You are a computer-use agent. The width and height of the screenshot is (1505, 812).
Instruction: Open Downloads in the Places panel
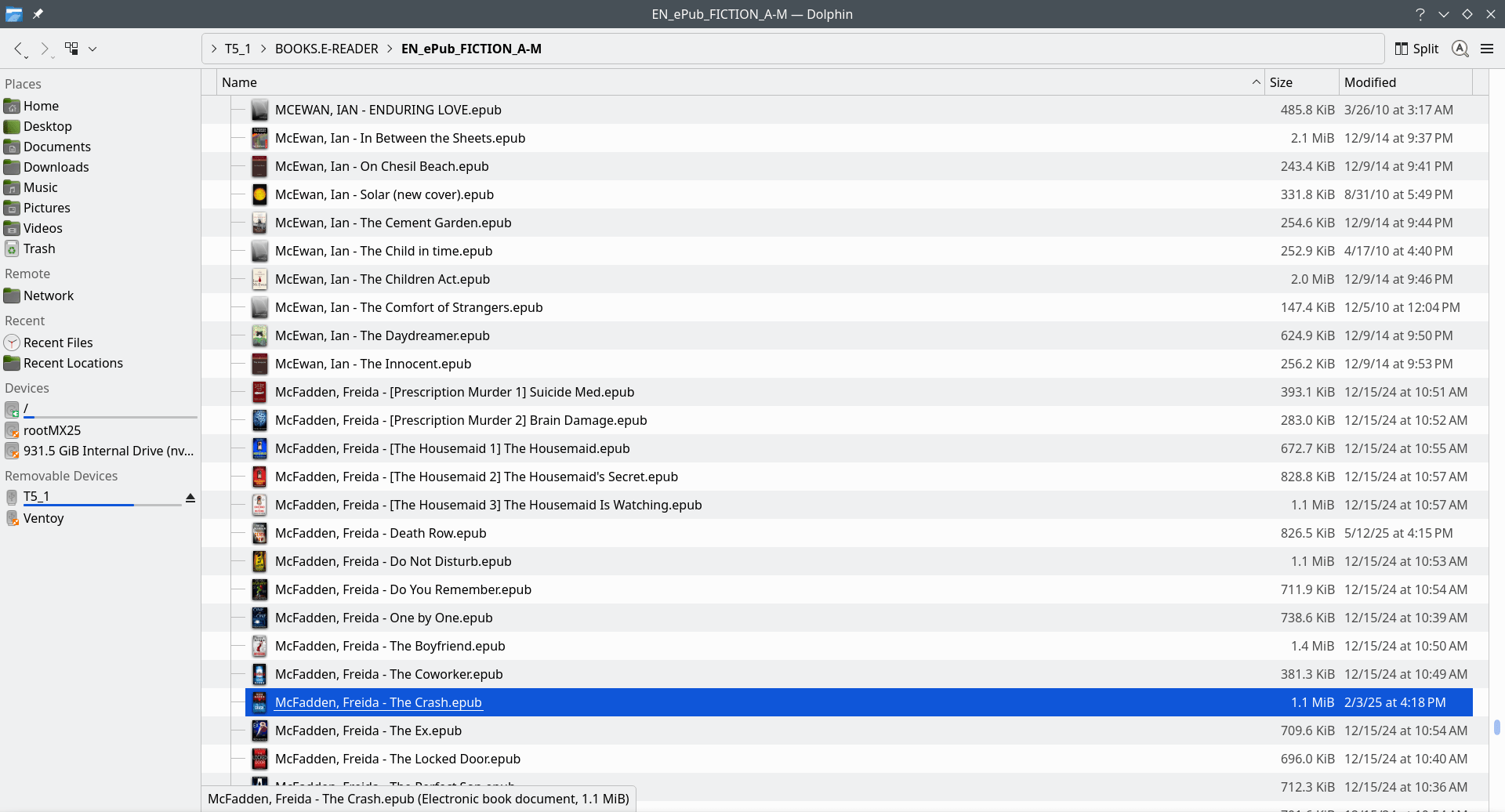pos(56,167)
